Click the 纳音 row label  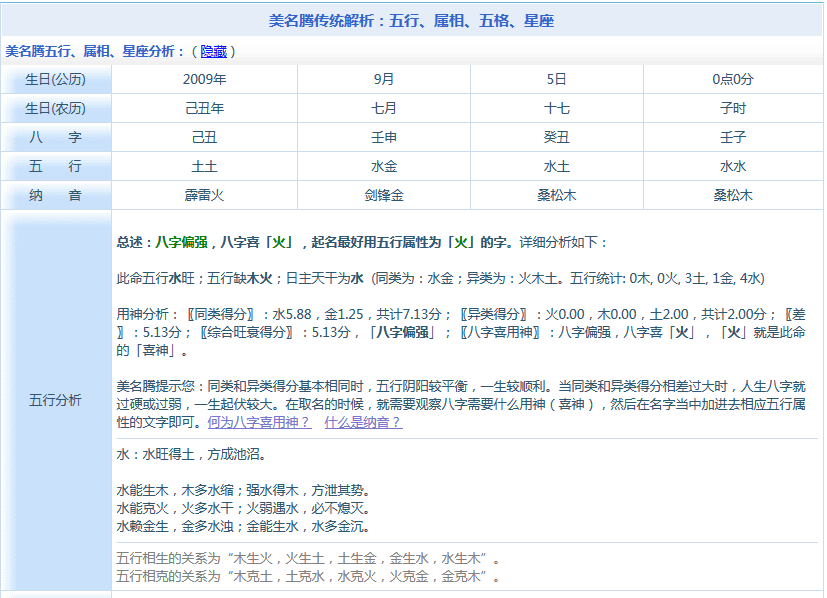coord(56,195)
